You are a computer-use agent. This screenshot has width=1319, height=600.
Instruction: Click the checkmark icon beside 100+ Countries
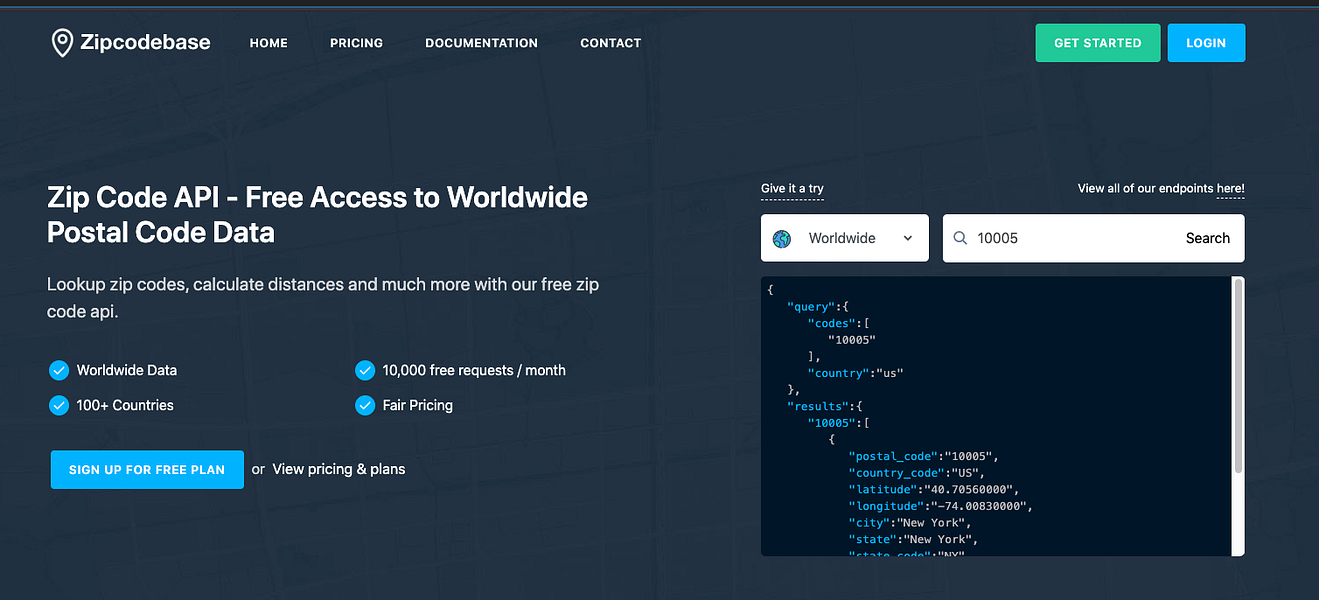[x=59, y=405]
